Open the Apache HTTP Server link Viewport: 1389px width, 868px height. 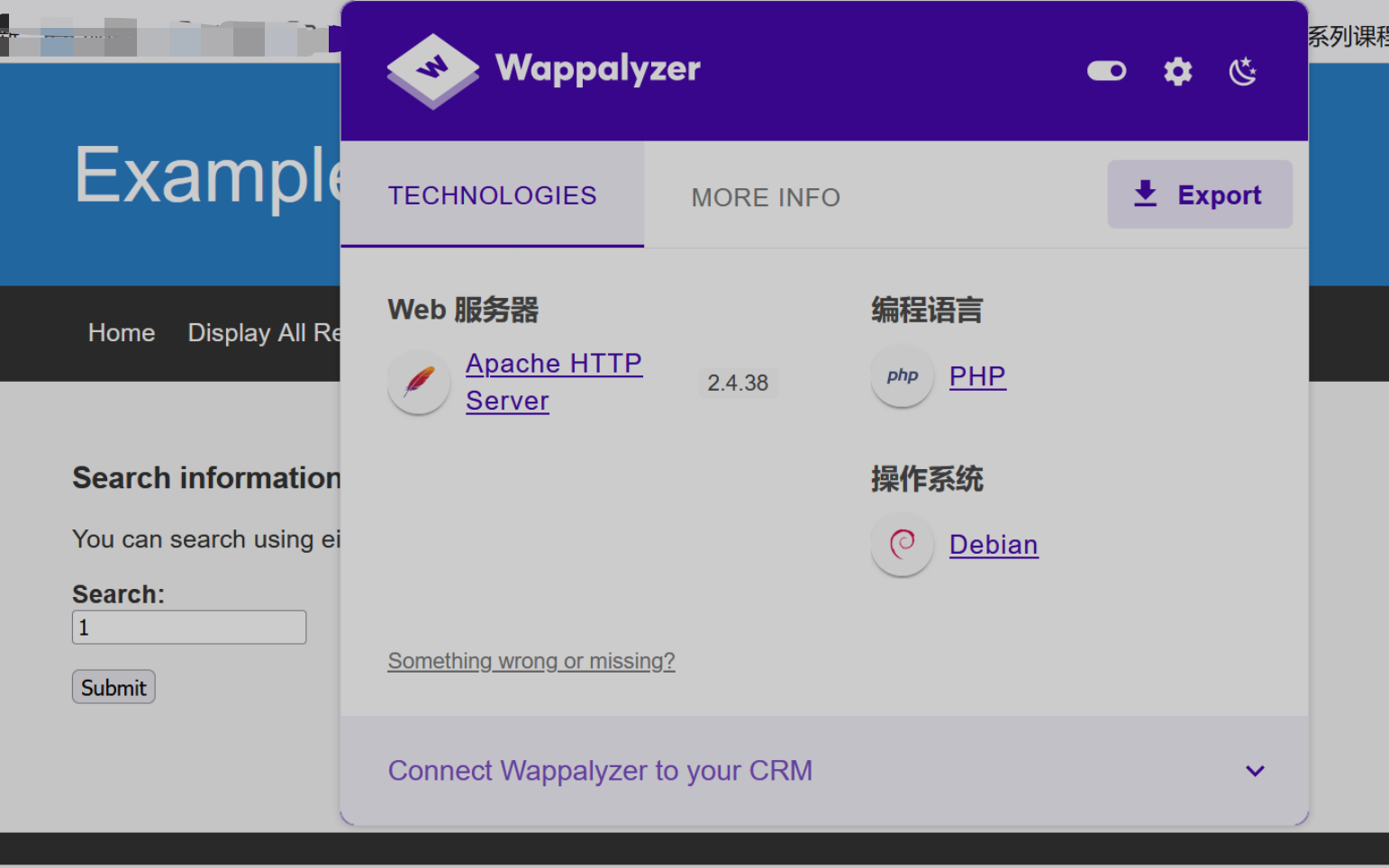pyautogui.click(x=553, y=382)
